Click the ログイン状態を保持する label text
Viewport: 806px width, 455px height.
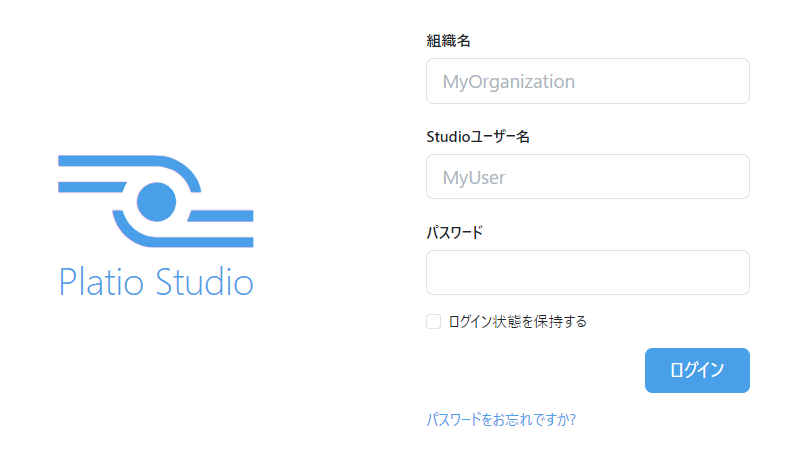518,321
